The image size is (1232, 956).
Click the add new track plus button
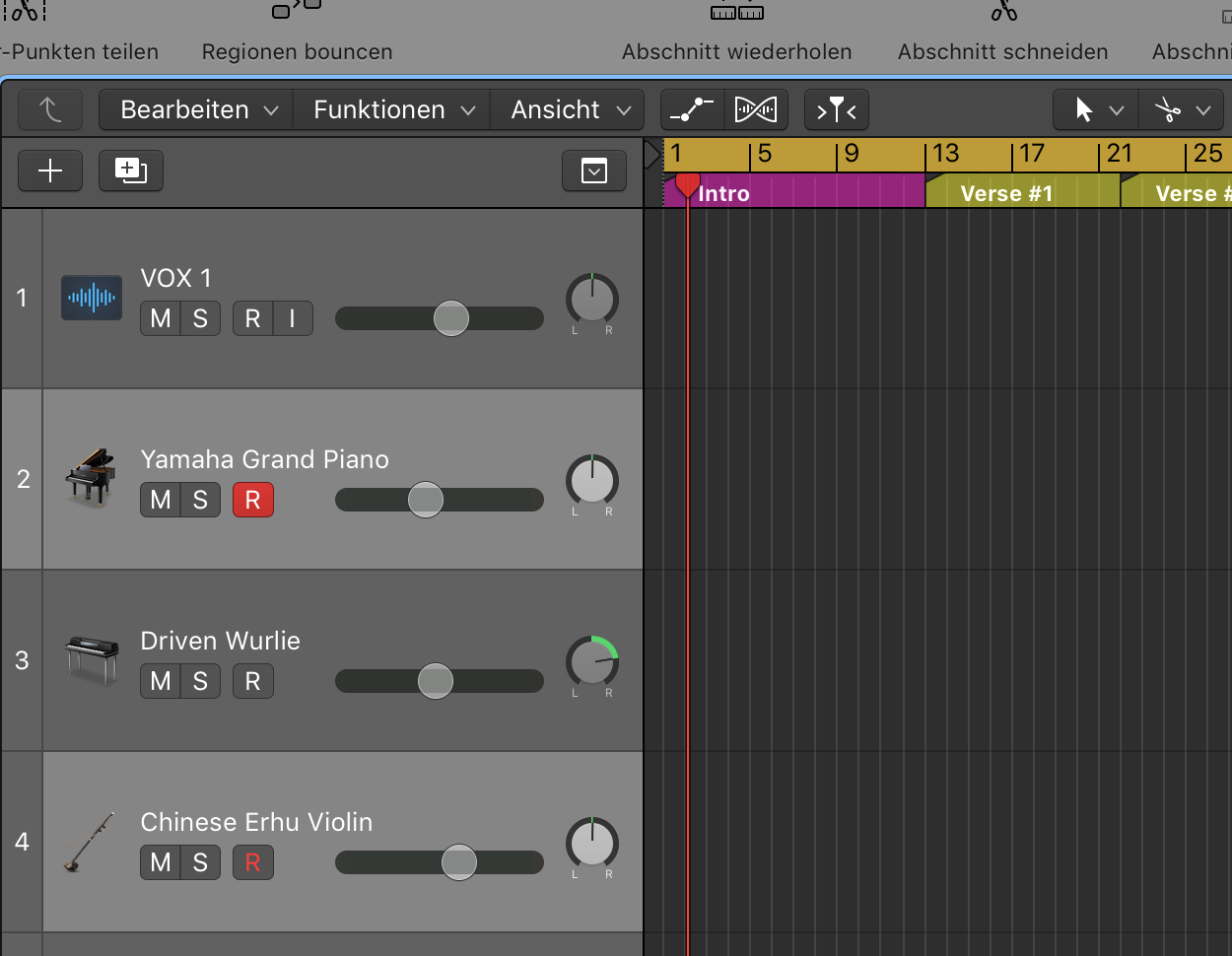click(50, 171)
